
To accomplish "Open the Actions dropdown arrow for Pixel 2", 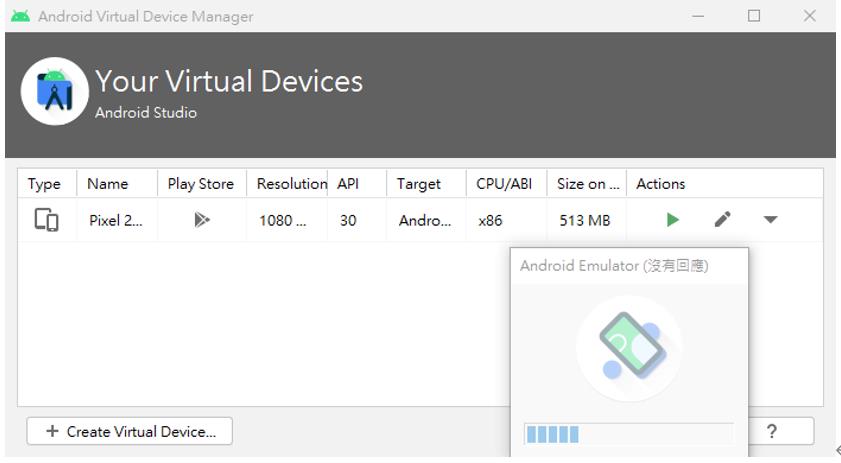I will click(x=770, y=220).
